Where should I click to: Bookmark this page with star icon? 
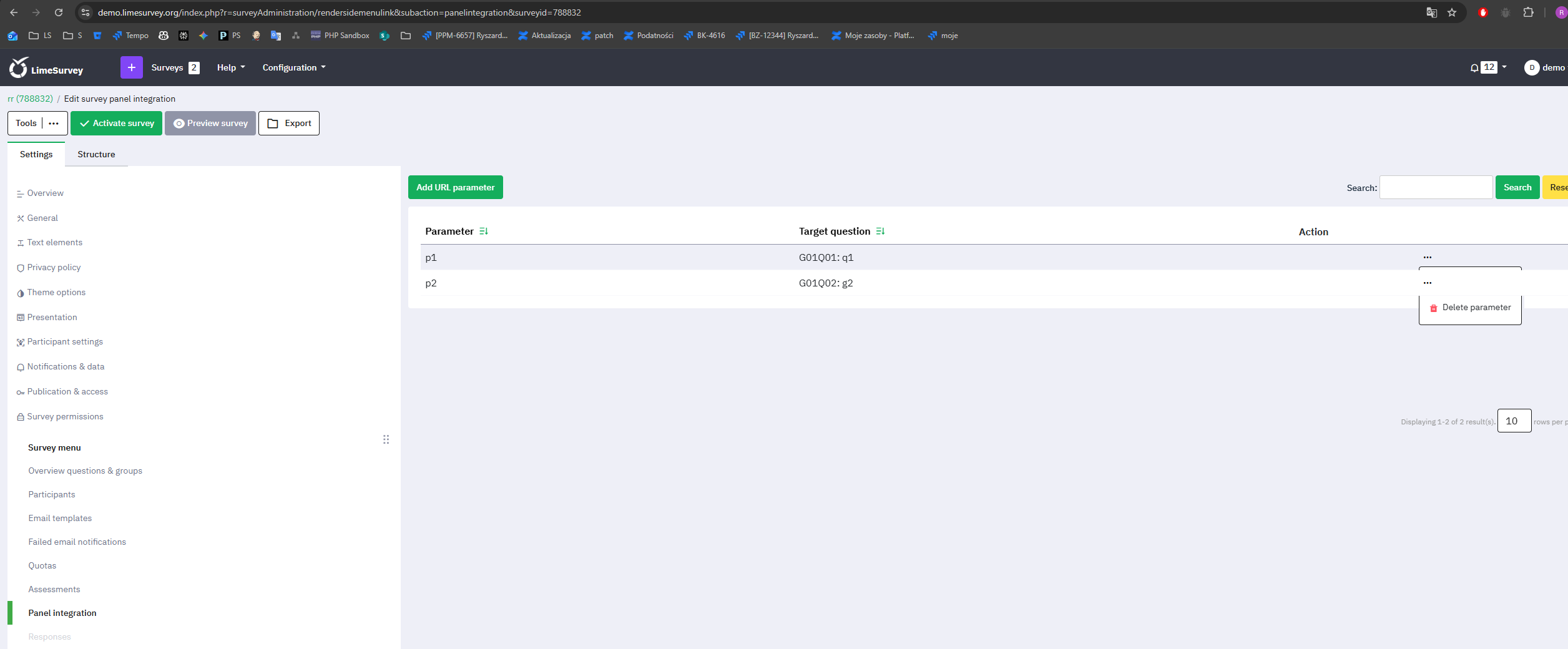[x=1452, y=12]
